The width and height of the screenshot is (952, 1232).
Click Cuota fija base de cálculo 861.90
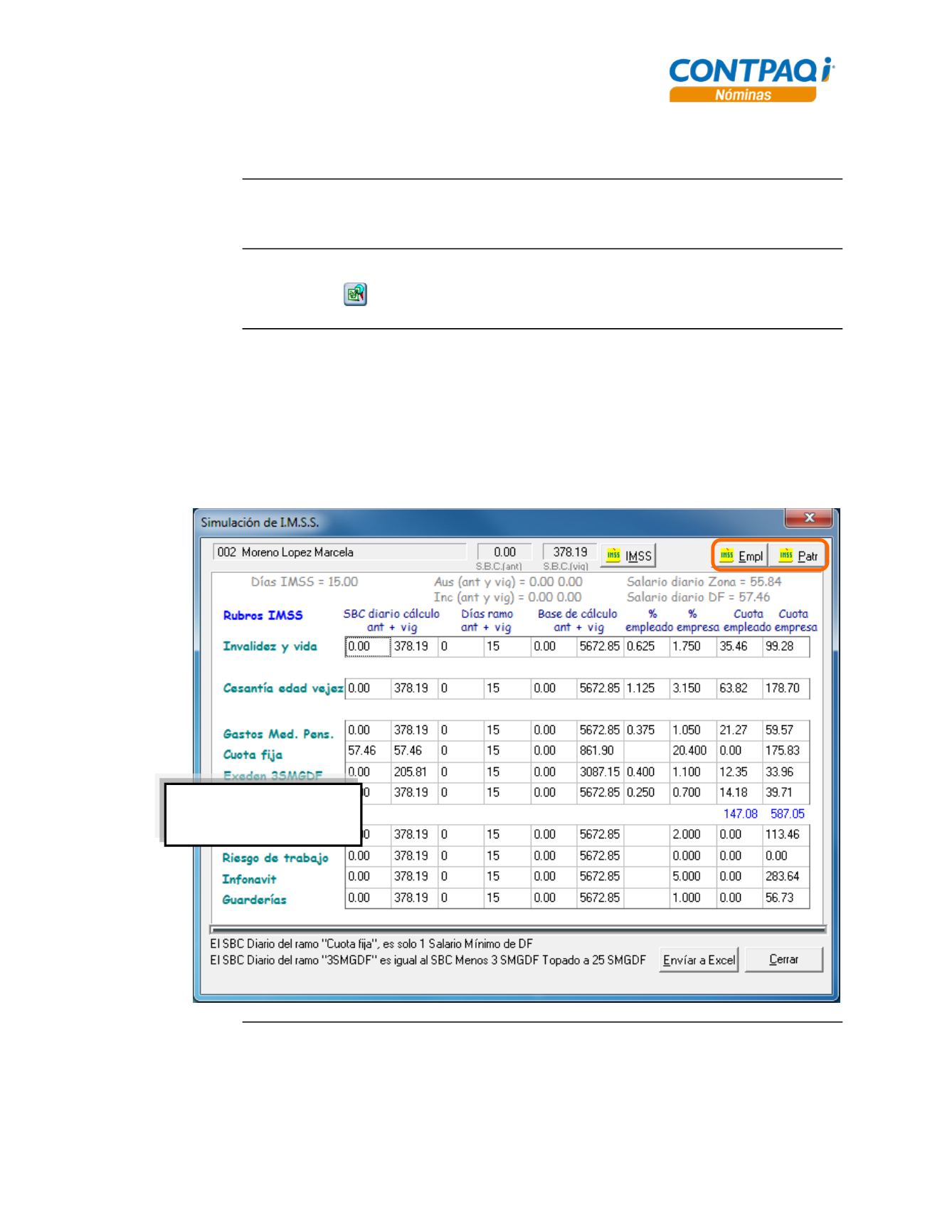pyautogui.click(x=599, y=751)
